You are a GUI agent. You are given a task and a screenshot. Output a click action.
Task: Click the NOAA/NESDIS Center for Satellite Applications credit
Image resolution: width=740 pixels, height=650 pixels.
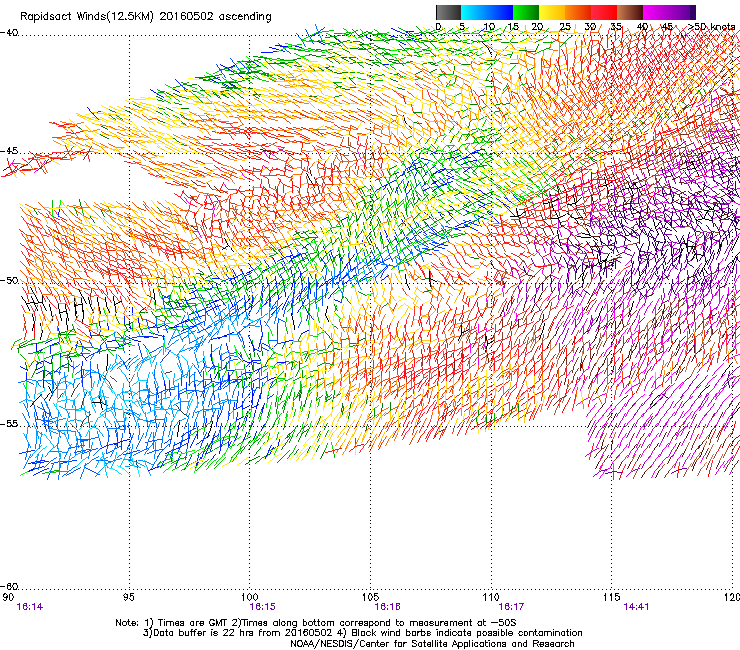coord(432,644)
